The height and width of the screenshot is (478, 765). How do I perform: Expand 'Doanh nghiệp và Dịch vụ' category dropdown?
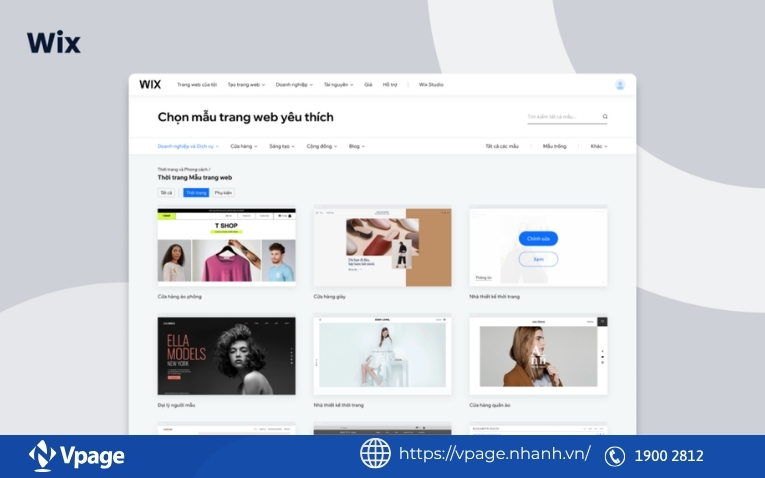click(x=188, y=146)
